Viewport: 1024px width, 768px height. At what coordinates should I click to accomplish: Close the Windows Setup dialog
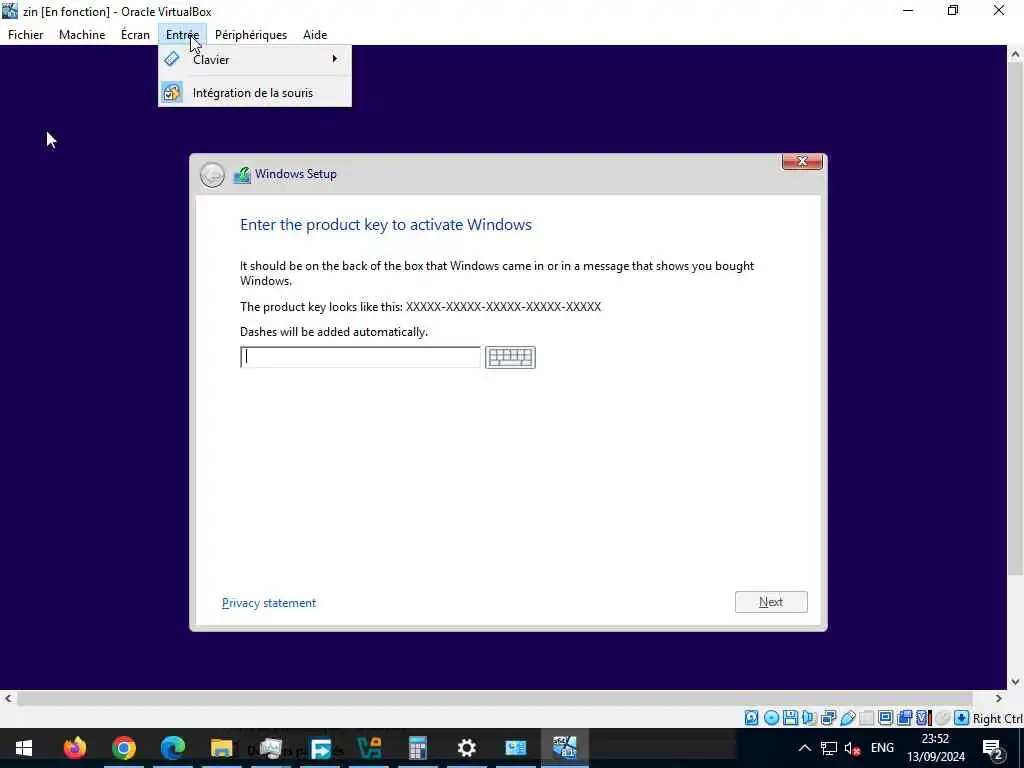[802, 161]
